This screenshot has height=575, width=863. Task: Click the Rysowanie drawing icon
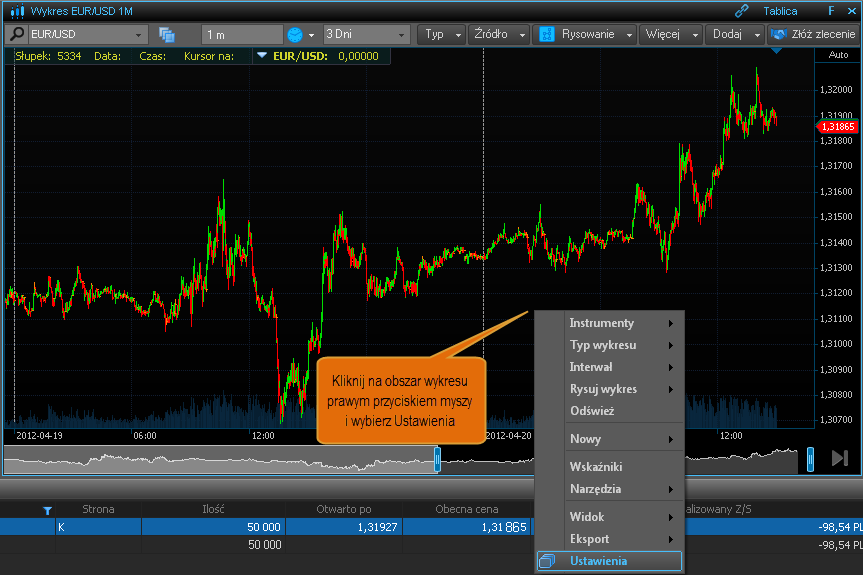click(x=547, y=34)
